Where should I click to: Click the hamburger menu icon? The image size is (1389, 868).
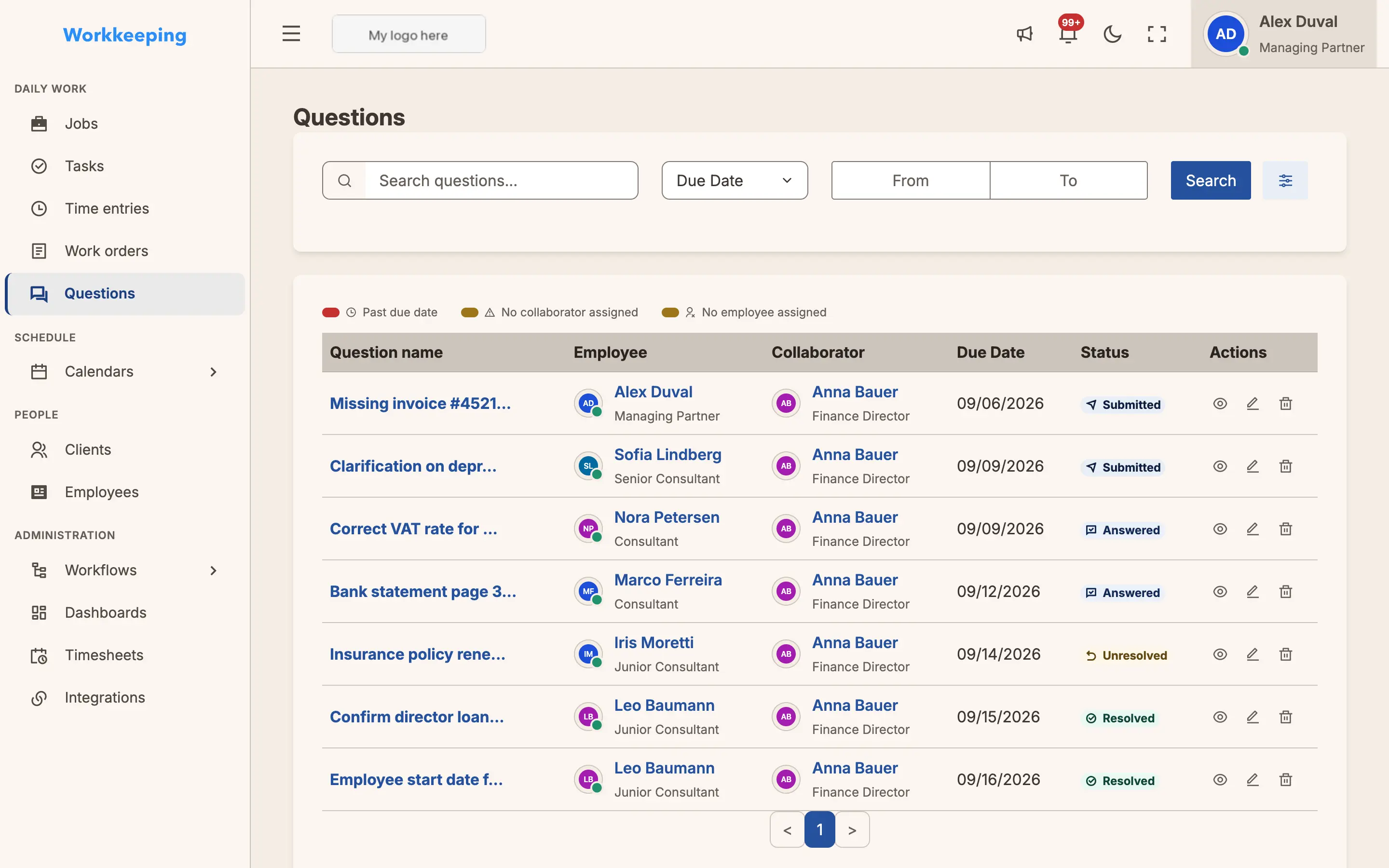[291, 34]
